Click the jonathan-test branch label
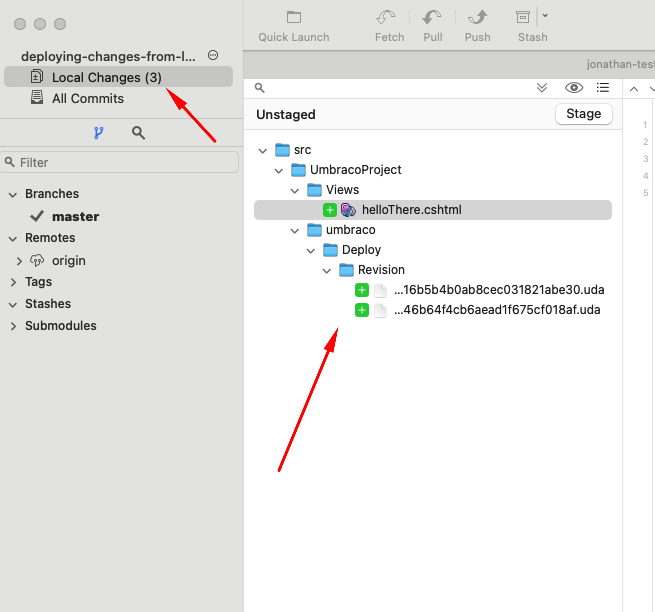This screenshot has width=655, height=612. tap(620, 64)
